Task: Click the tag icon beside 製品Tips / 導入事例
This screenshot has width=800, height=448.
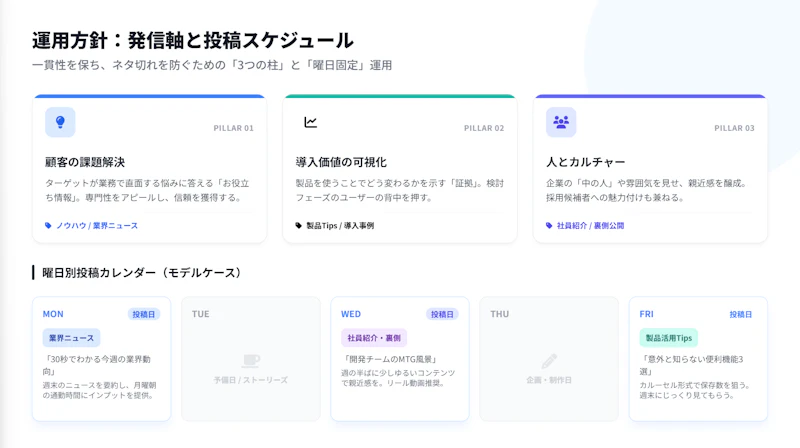Action: 299,226
